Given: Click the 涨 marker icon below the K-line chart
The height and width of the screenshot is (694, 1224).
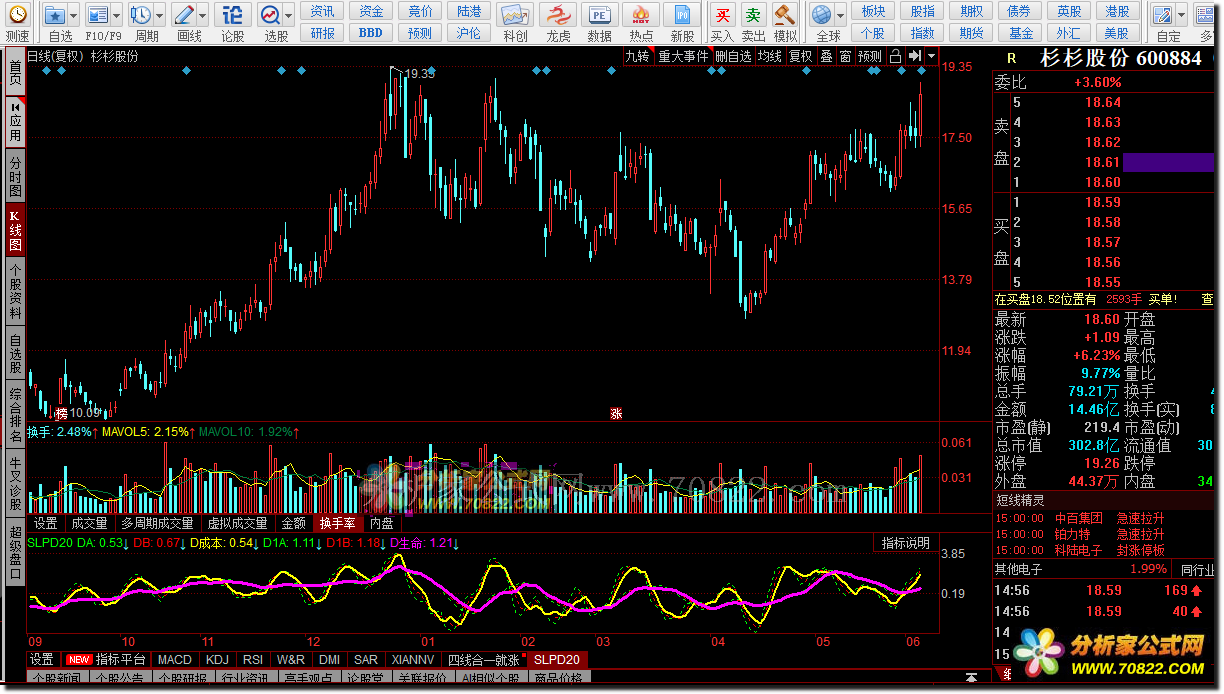Looking at the screenshot, I should [616, 412].
